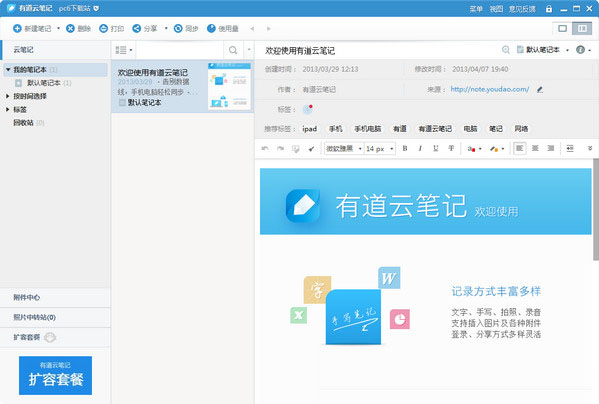
Task: Click the forward navigation arrow in toolbar
Action: [x=269, y=29]
